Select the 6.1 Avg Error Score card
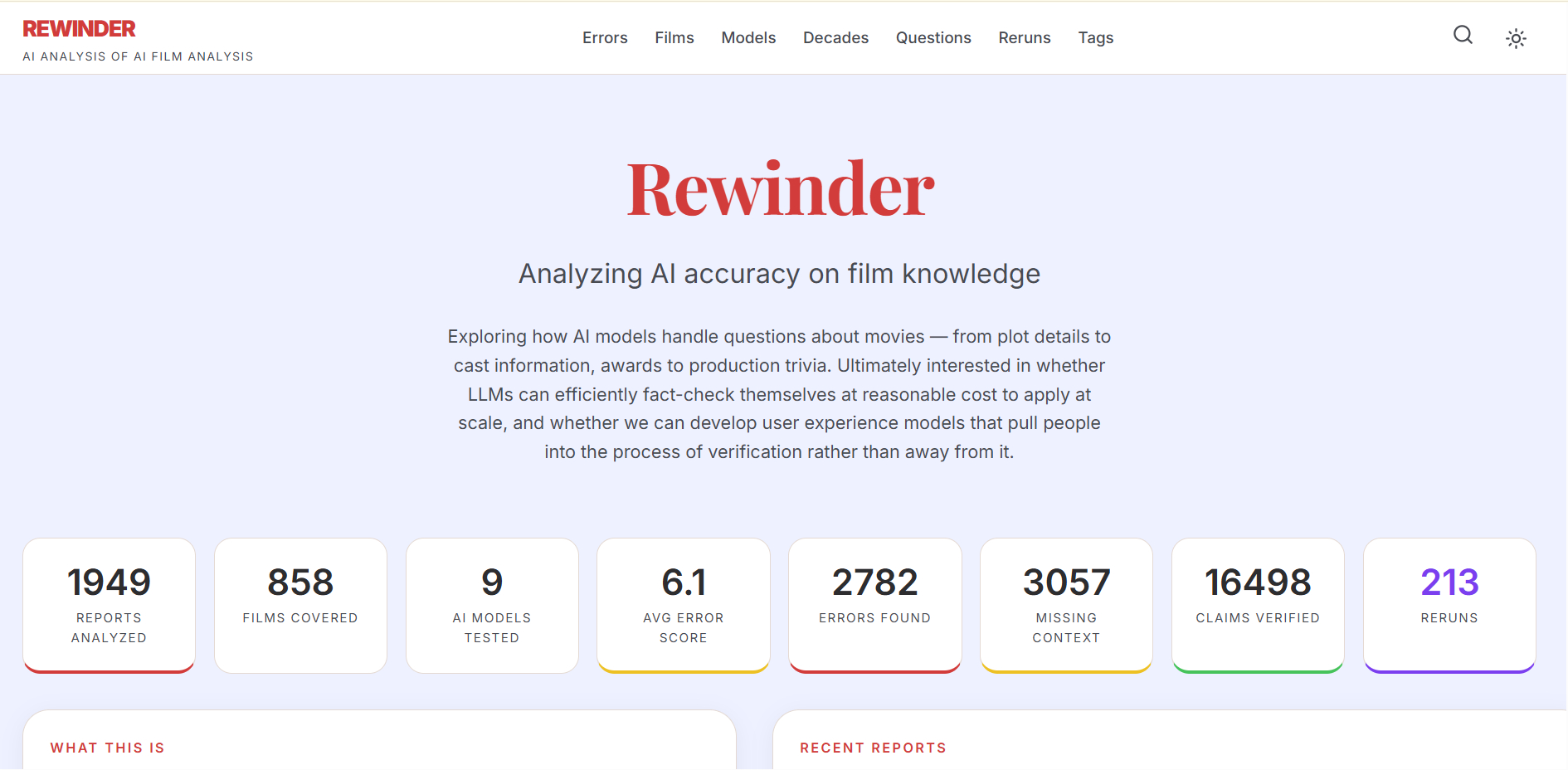Viewport: 1568px width, 770px height. coord(684,605)
